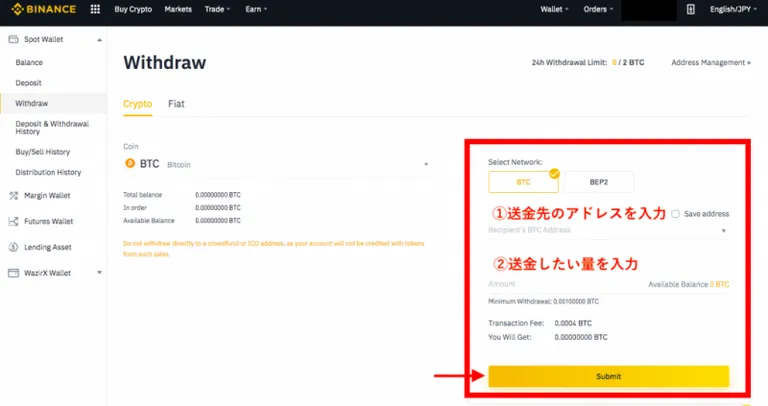This screenshot has width=768, height=406.
Task: Click the Binance logo
Action: pyautogui.click(x=44, y=9)
